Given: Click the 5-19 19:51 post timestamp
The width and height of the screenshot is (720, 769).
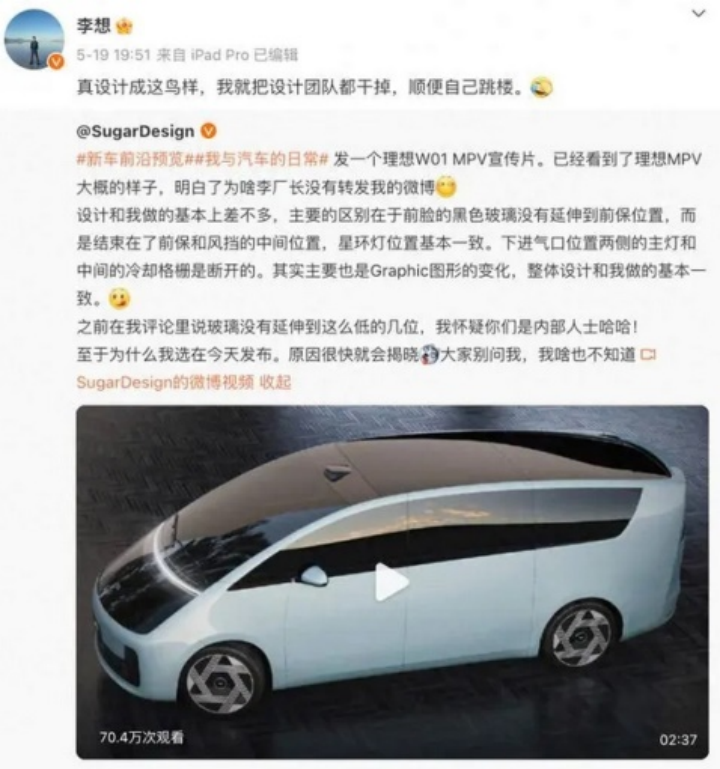Looking at the screenshot, I should click(113, 54).
